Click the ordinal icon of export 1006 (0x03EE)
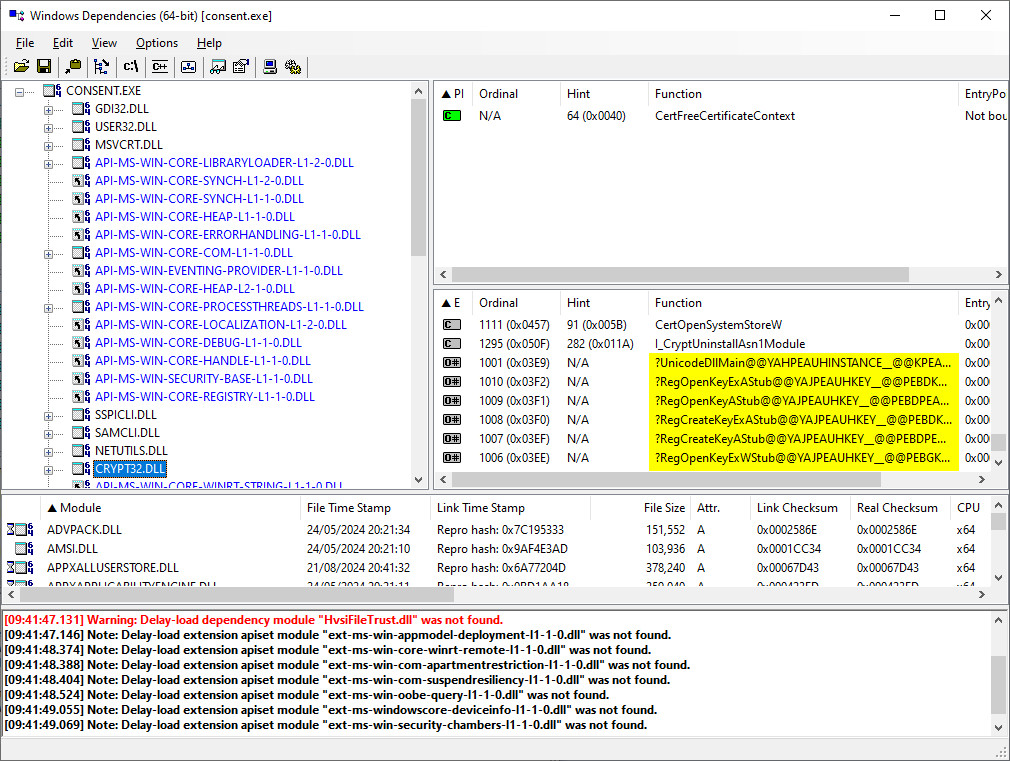Image resolution: width=1010 pixels, height=761 pixels. tap(452, 458)
